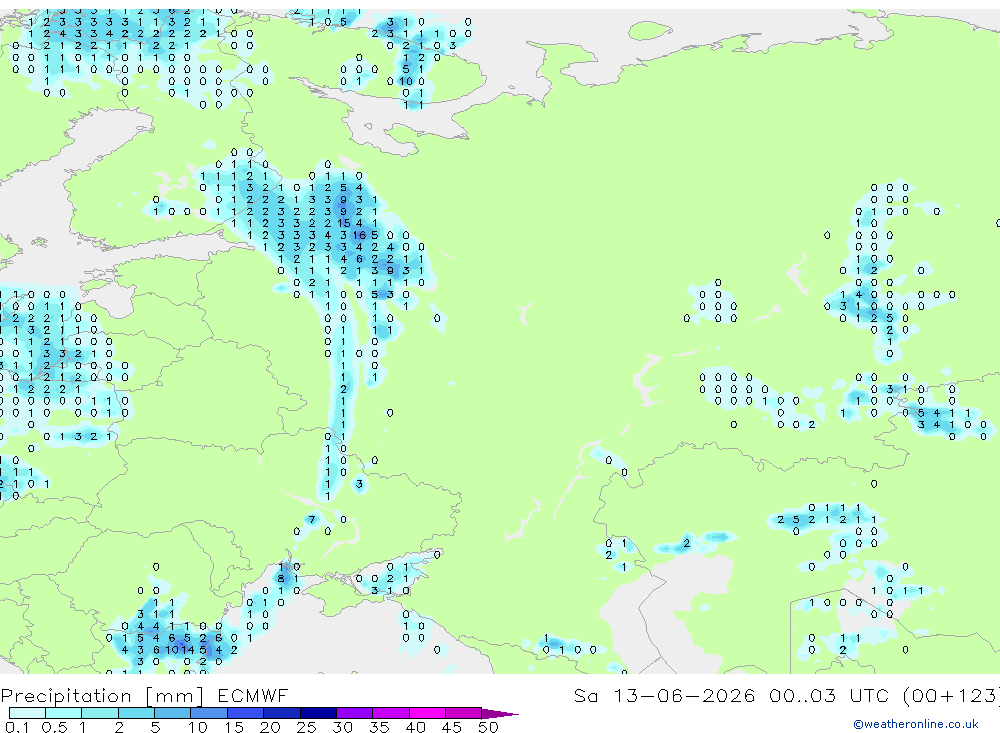Choose the 15–20 mm legend color swatch
Screen dimensions: 1000x733
click(246, 713)
